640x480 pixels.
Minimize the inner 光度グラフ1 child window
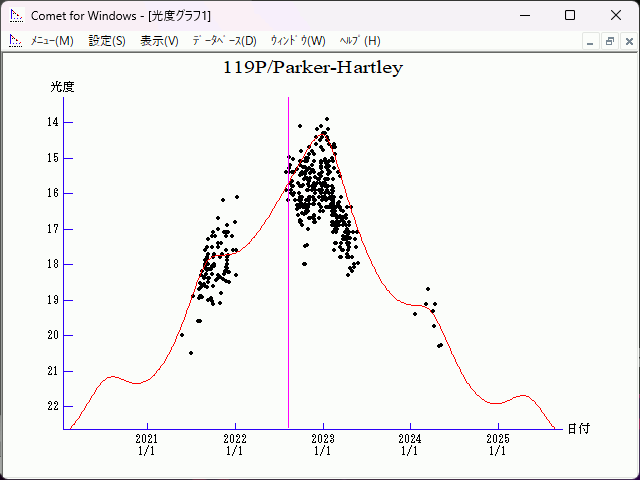[590, 41]
